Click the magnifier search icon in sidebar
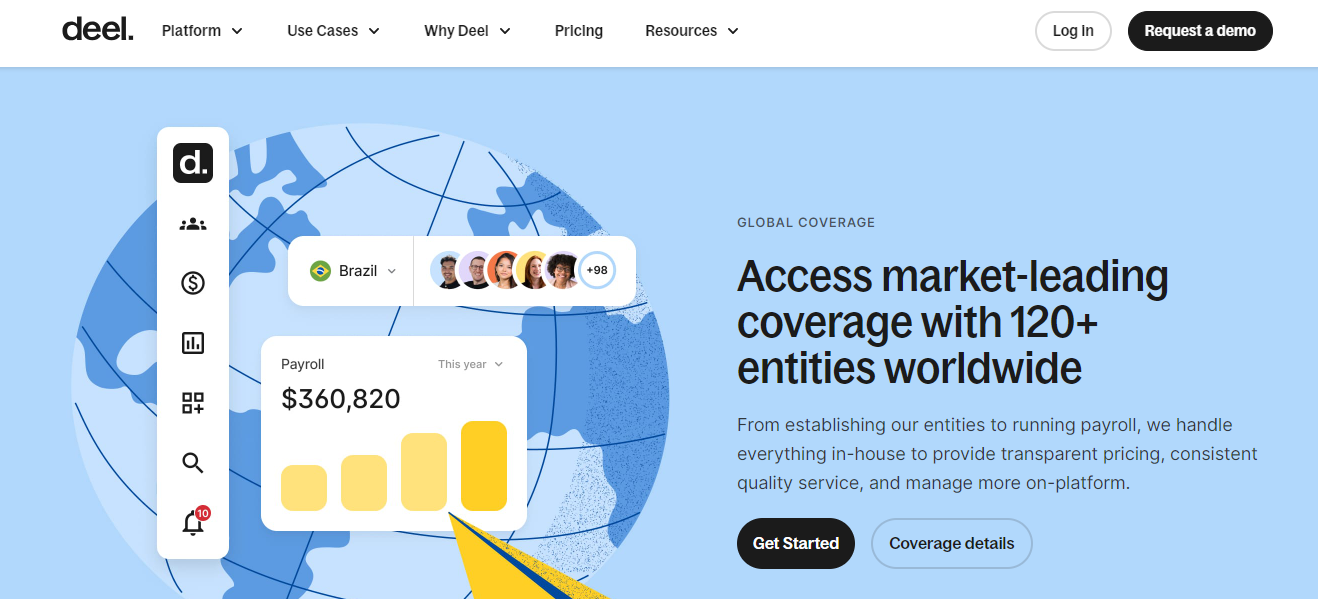 pyautogui.click(x=193, y=463)
